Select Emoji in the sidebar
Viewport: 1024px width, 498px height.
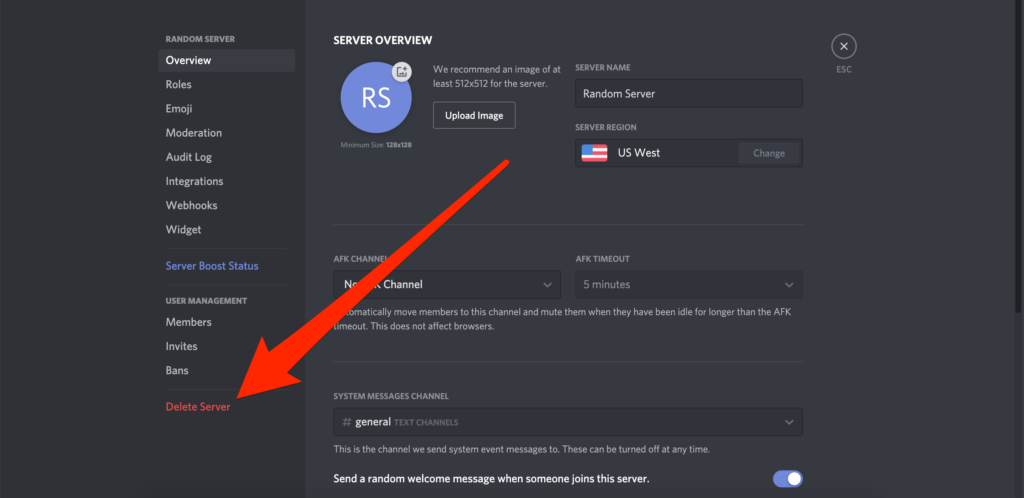[x=179, y=109]
